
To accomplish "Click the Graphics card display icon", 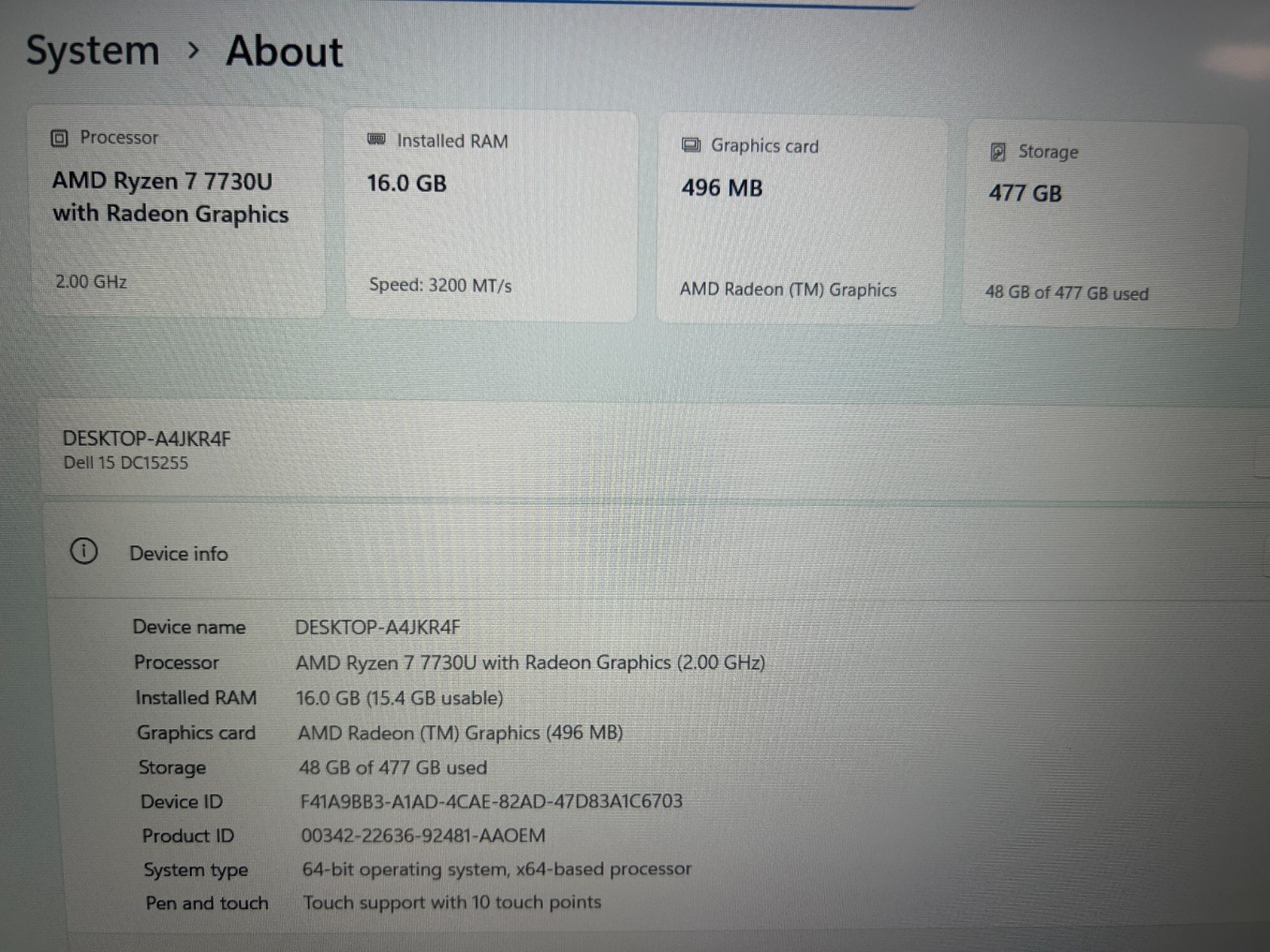I will [x=691, y=144].
